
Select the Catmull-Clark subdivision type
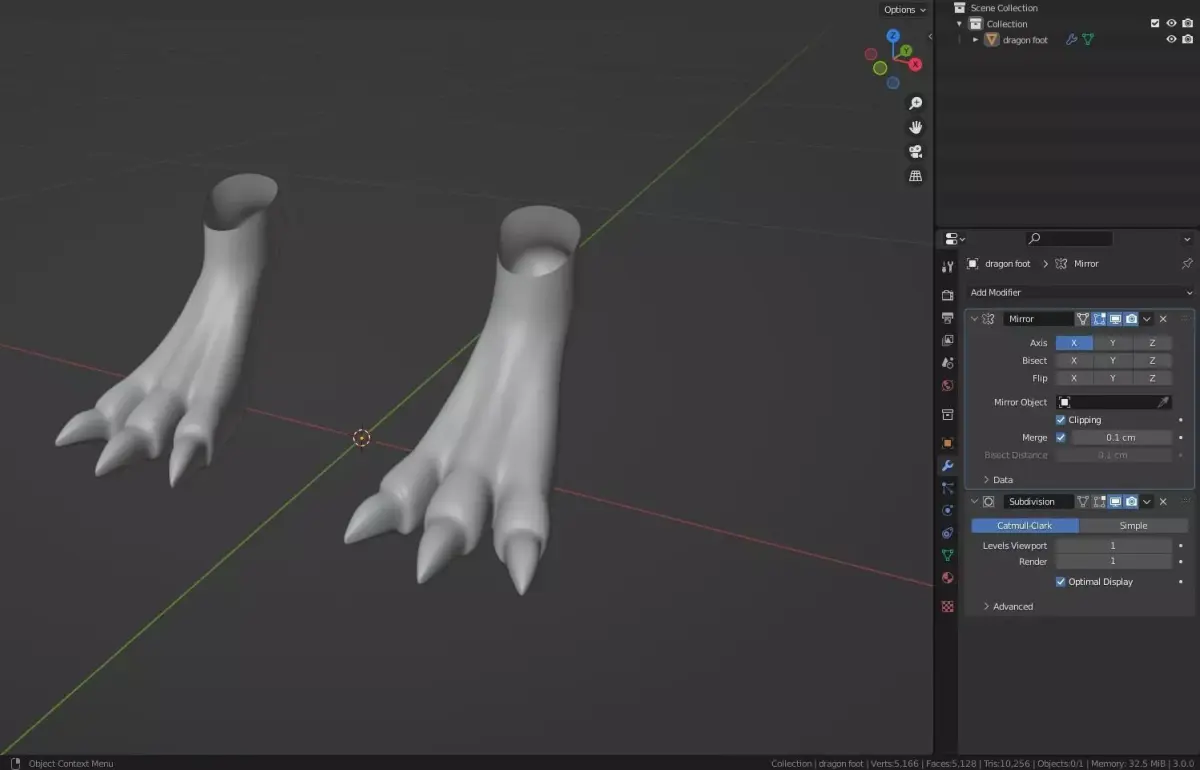1025,526
